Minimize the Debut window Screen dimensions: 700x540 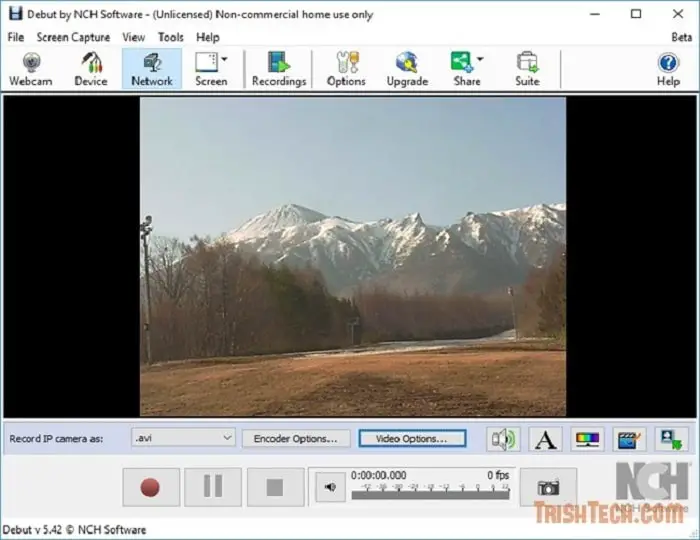point(595,14)
